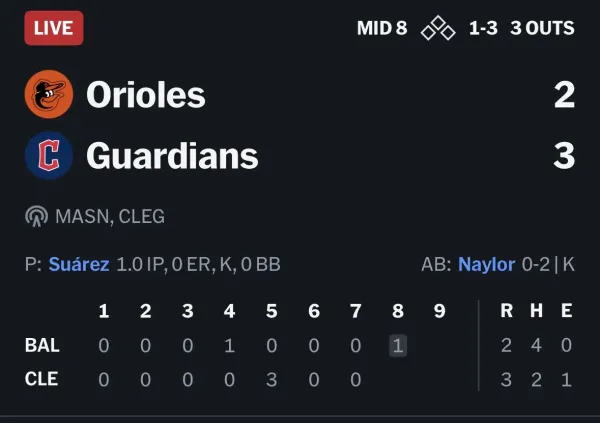Viewport: 600px width, 423px height.
Task: Click the base runners diamond icon
Action: (438, 28)
